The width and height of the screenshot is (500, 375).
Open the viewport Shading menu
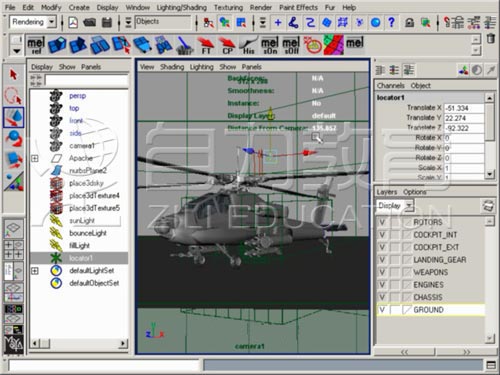pos(172,67)
